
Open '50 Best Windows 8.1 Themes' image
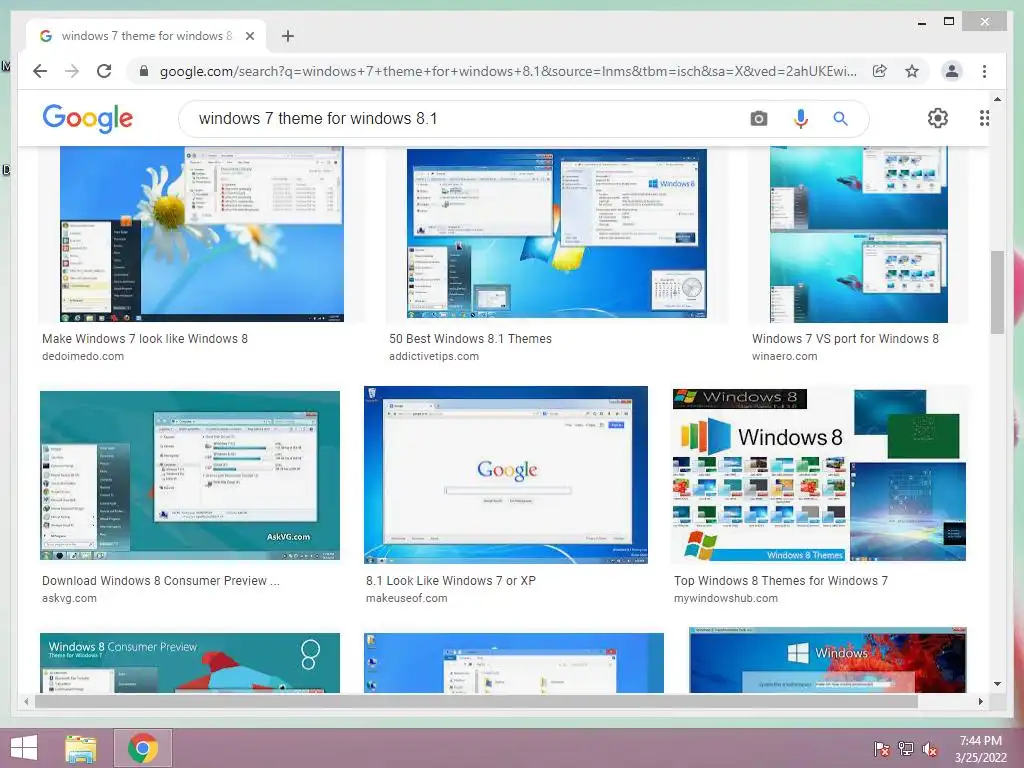[556, 234]
